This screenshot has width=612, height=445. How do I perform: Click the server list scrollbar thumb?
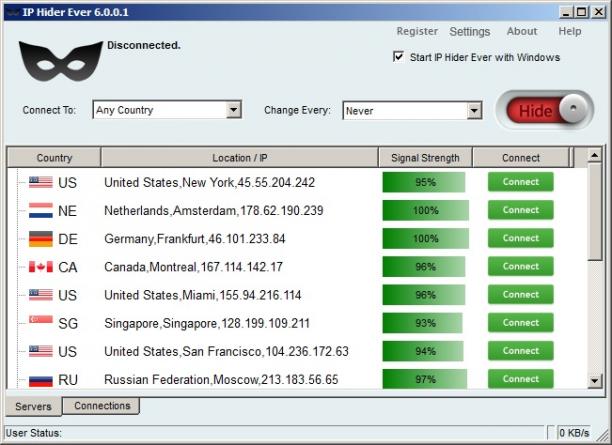[x=594, y=212]
